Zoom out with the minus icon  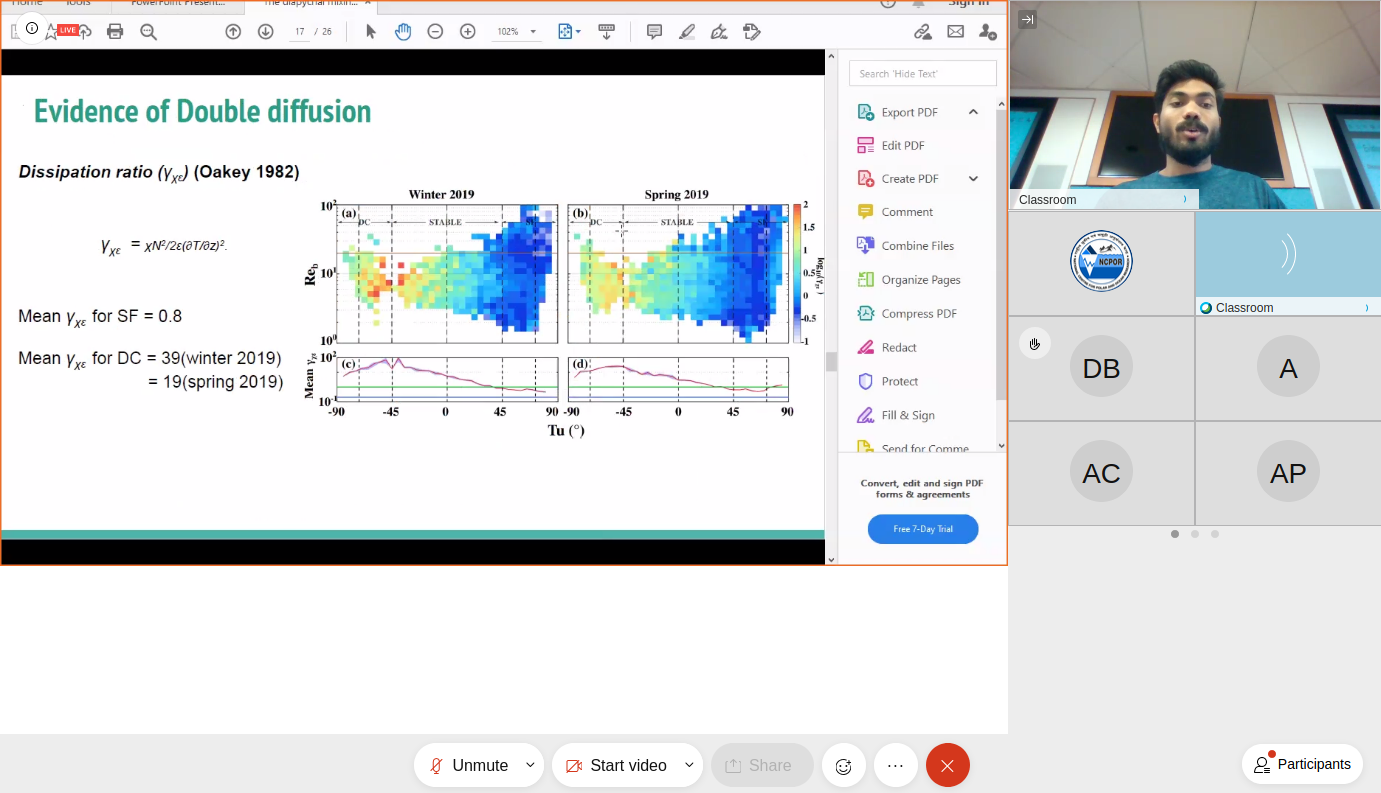click(435, 32)
